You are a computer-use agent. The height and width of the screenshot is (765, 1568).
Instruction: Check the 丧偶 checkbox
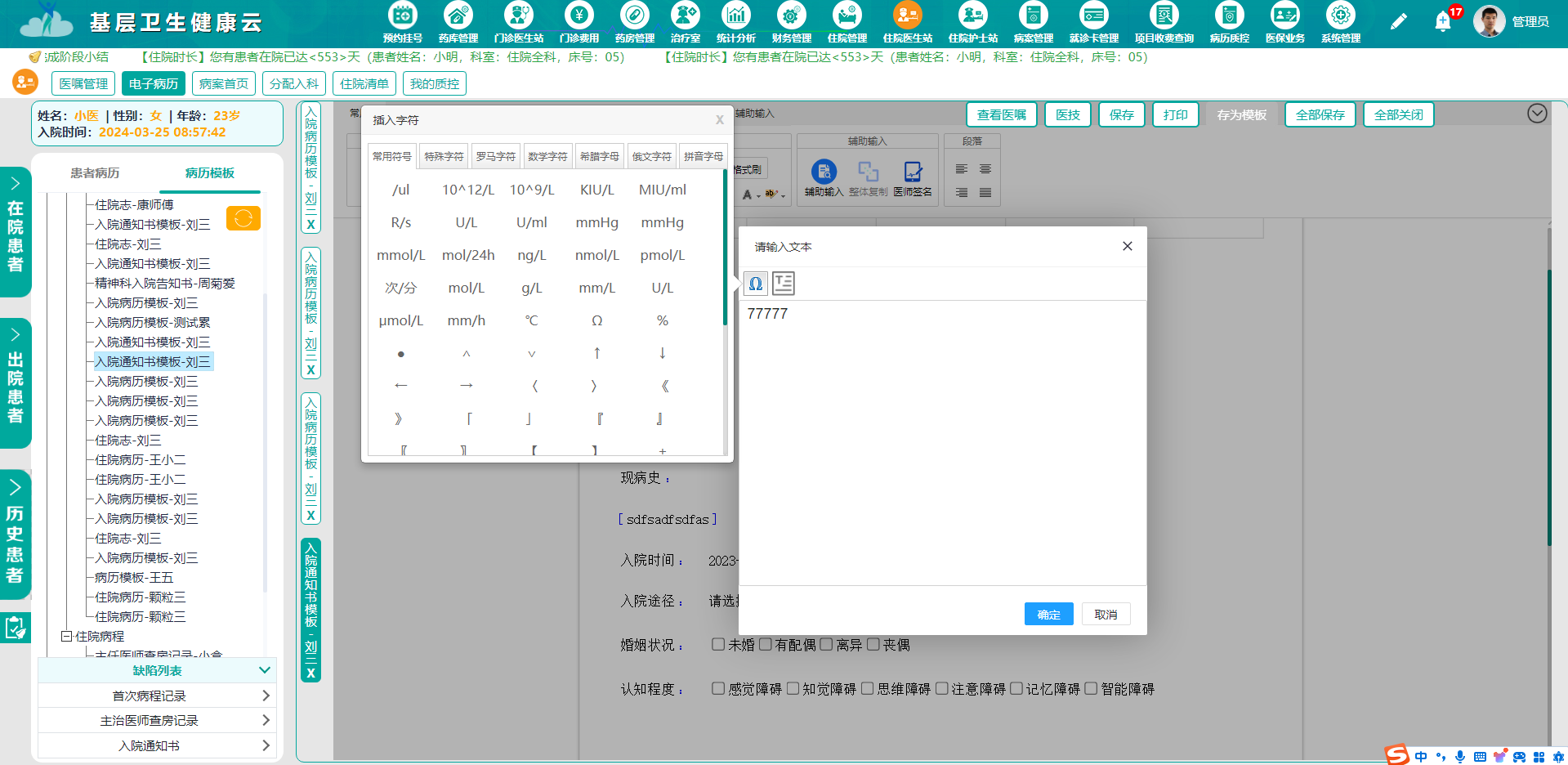point(874,644)
